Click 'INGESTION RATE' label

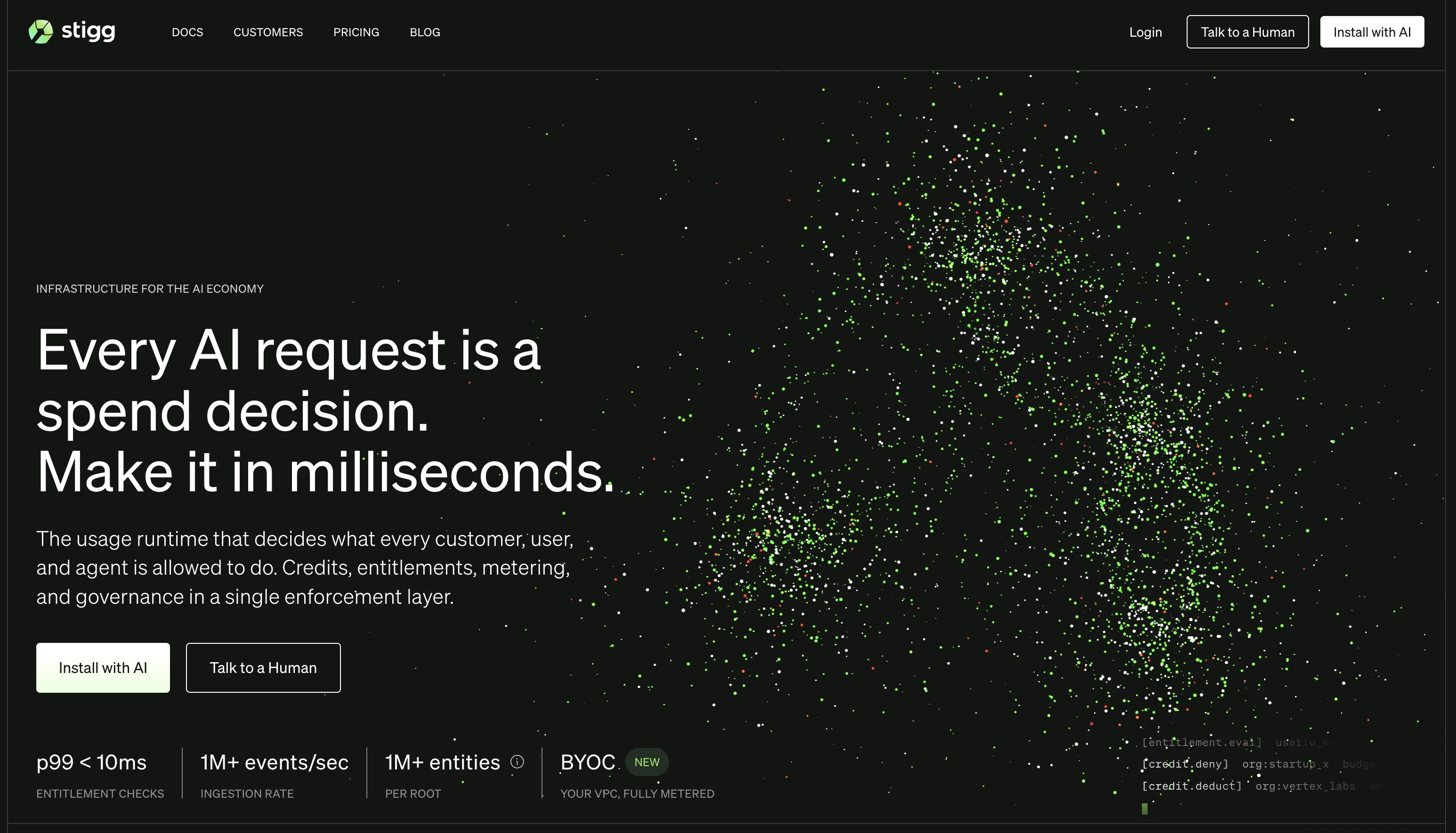click(x=247, y=793)
